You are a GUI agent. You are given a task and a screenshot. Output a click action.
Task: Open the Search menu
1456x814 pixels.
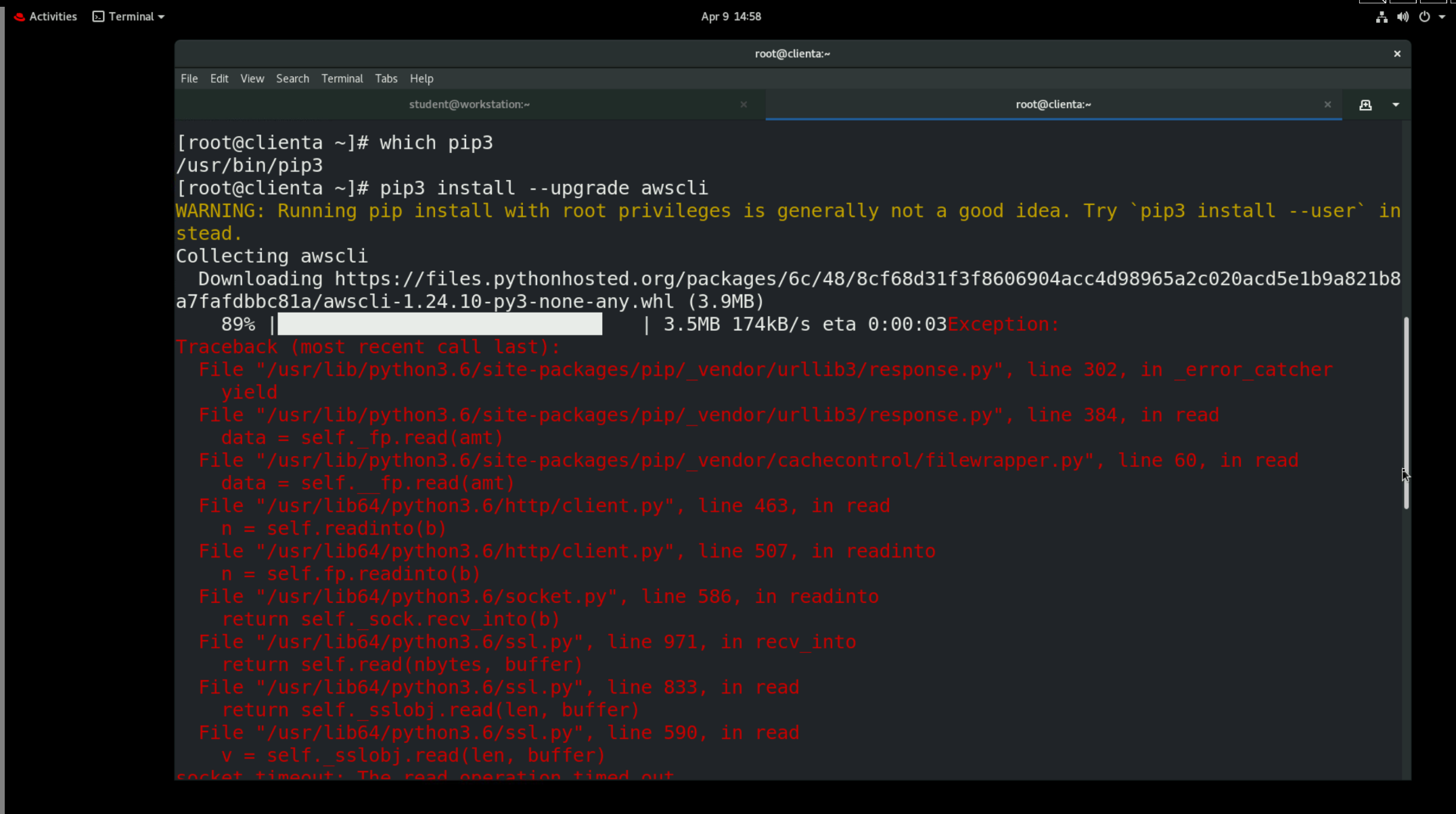(x=292, y=78)
